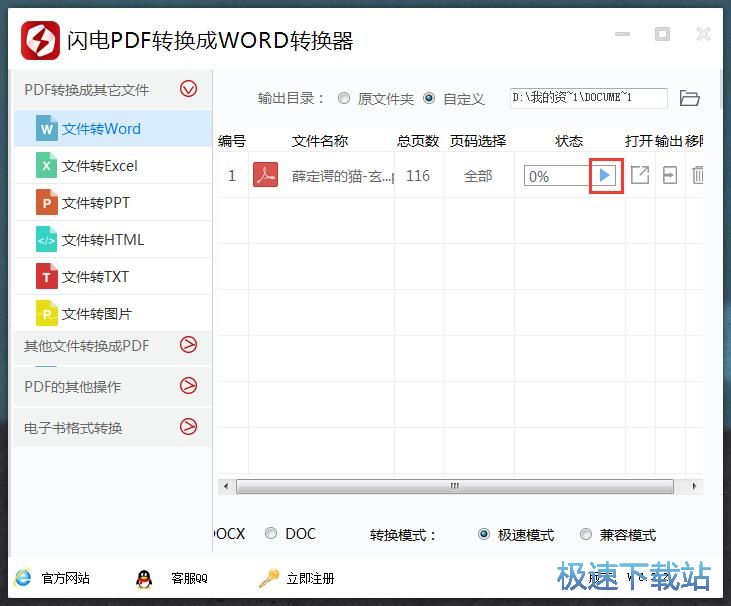Click the QQ penguin icon
The image size is (731, 606).
[x=144, y=579]
